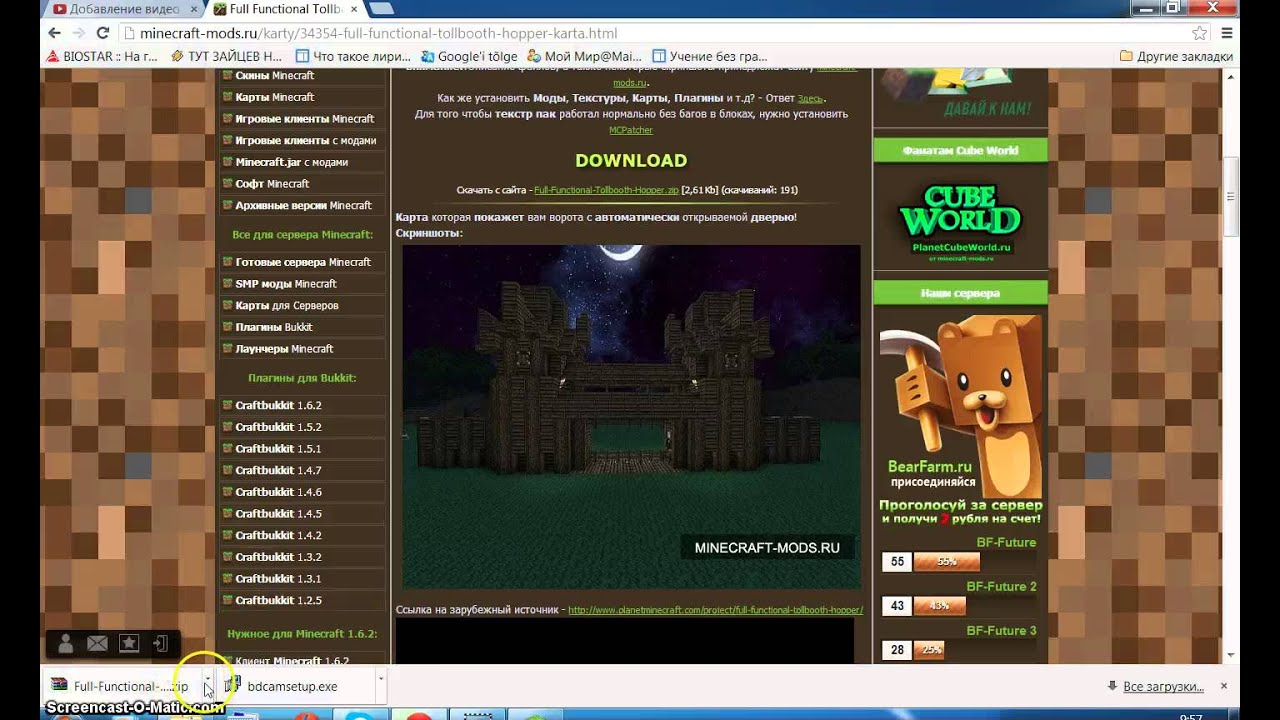Click the 'Здесь' answer link
The width and height of the screenshot is (1280, 720).
[810, 98]
